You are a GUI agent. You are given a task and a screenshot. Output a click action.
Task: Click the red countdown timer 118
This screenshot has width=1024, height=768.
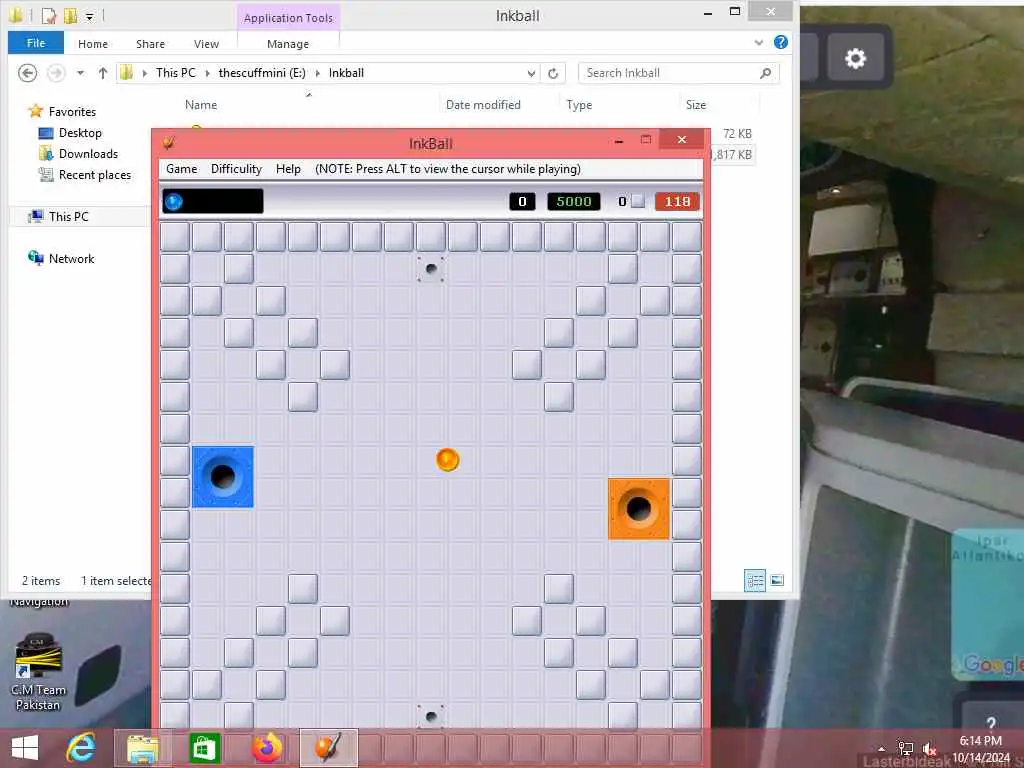click(x=677, y=201)
